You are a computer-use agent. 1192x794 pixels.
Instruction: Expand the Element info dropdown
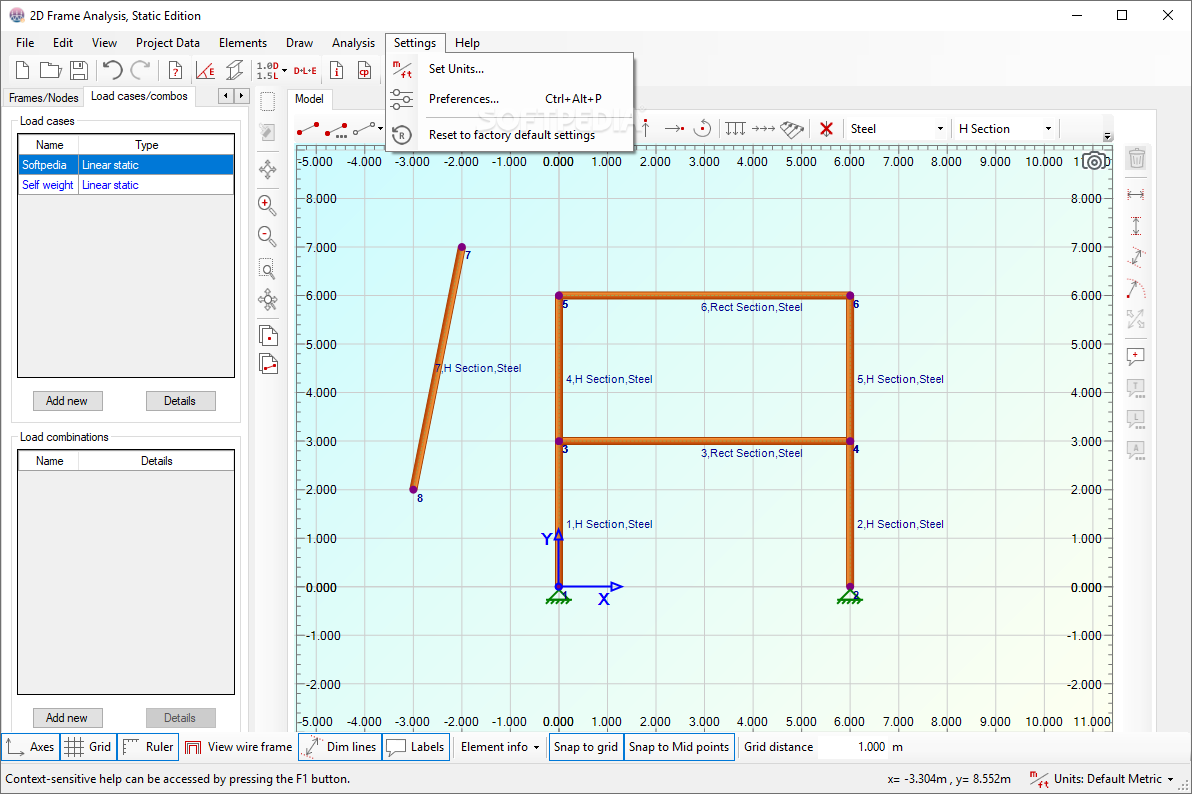(x=500, y=747)
